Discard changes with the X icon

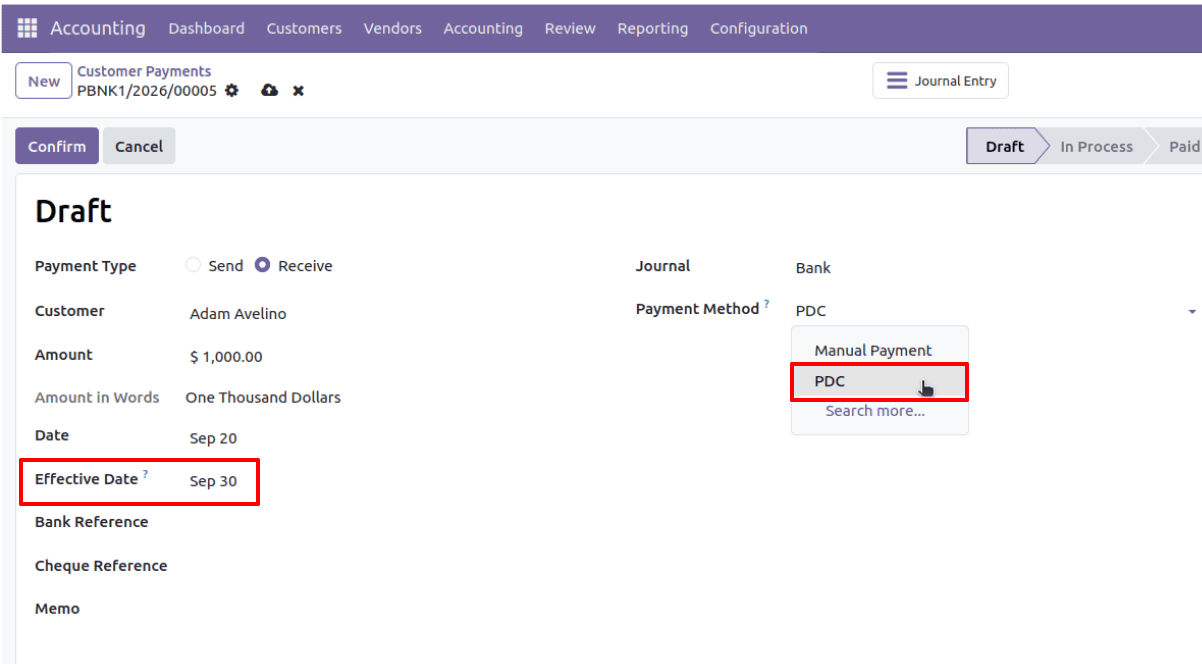pyautogui.click(x=298, y=90)
